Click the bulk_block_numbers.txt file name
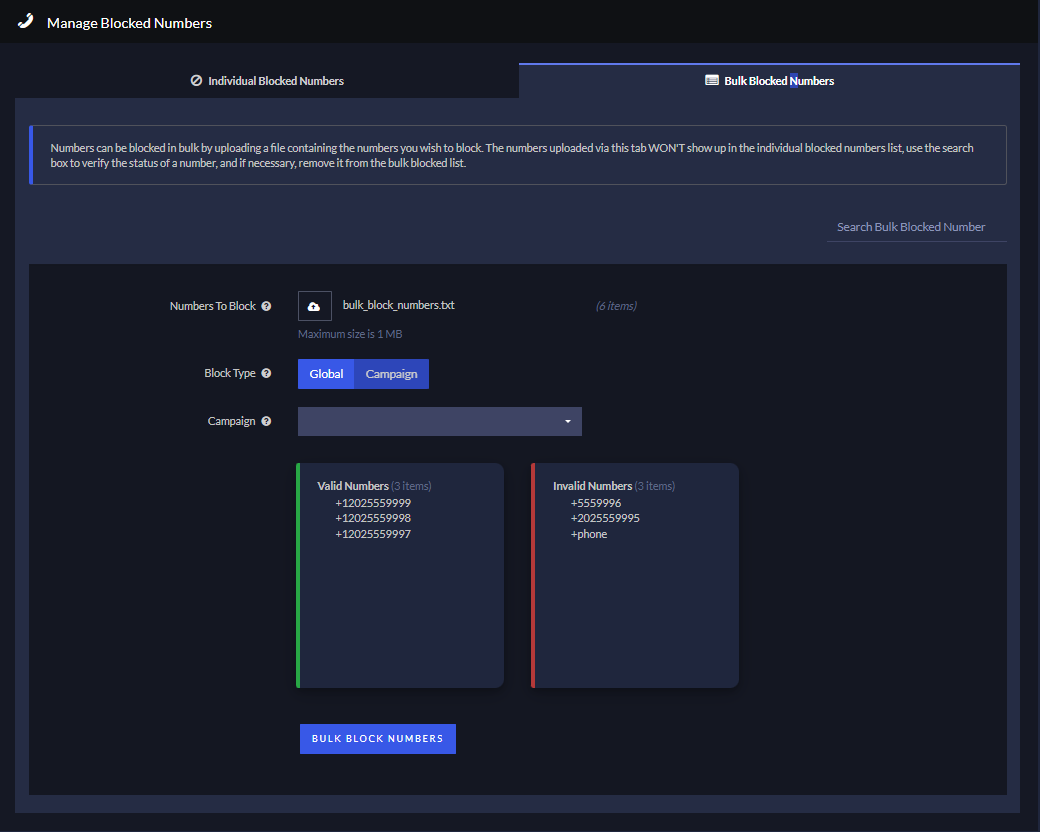This screenshot has height=832, width=1040. [x=399, y=305]
